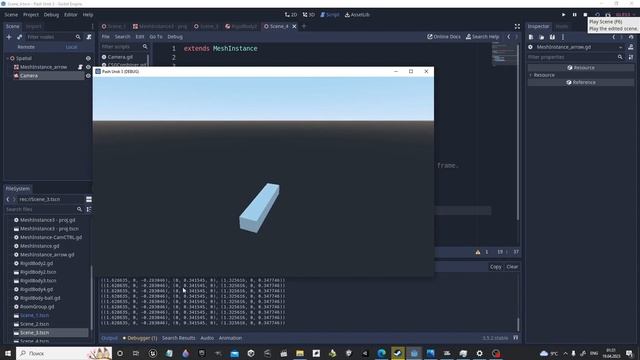Open the Debugger (1) bottom panel
The height and width of the screenshot is (360, 640).
[x=140, y=338]
